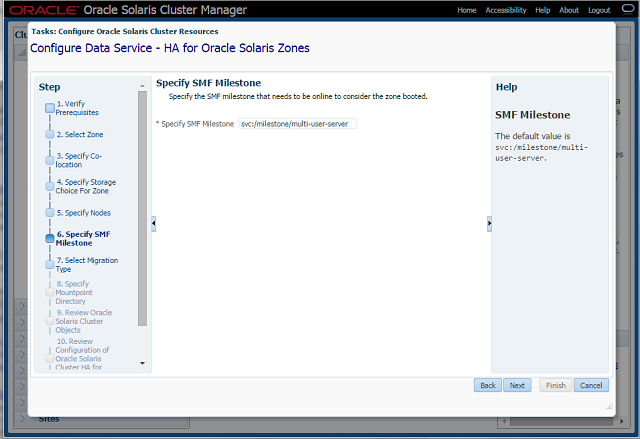640x439 pixels.
Task: Click the Oracle ring icon in header
Action: point(629,10)
